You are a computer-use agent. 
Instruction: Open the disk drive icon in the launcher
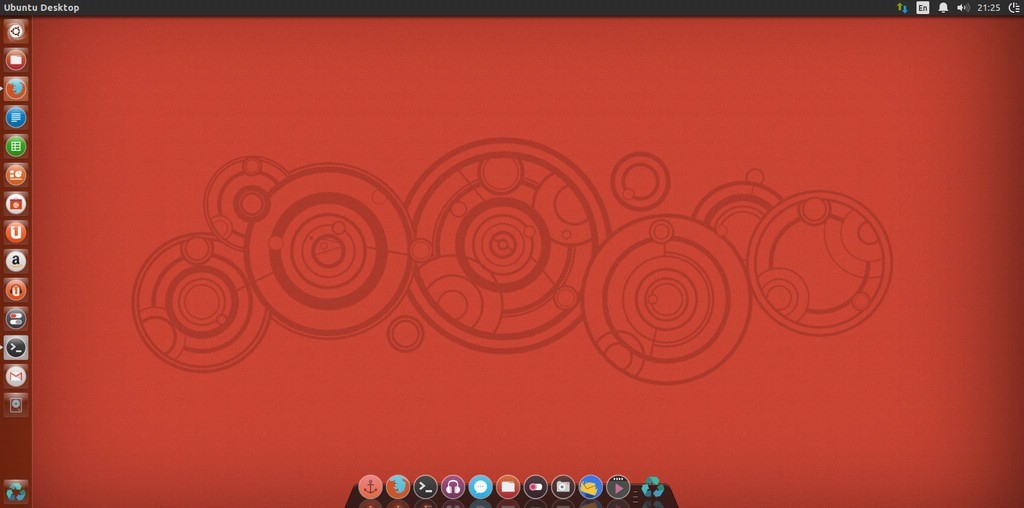pos(16,405)
